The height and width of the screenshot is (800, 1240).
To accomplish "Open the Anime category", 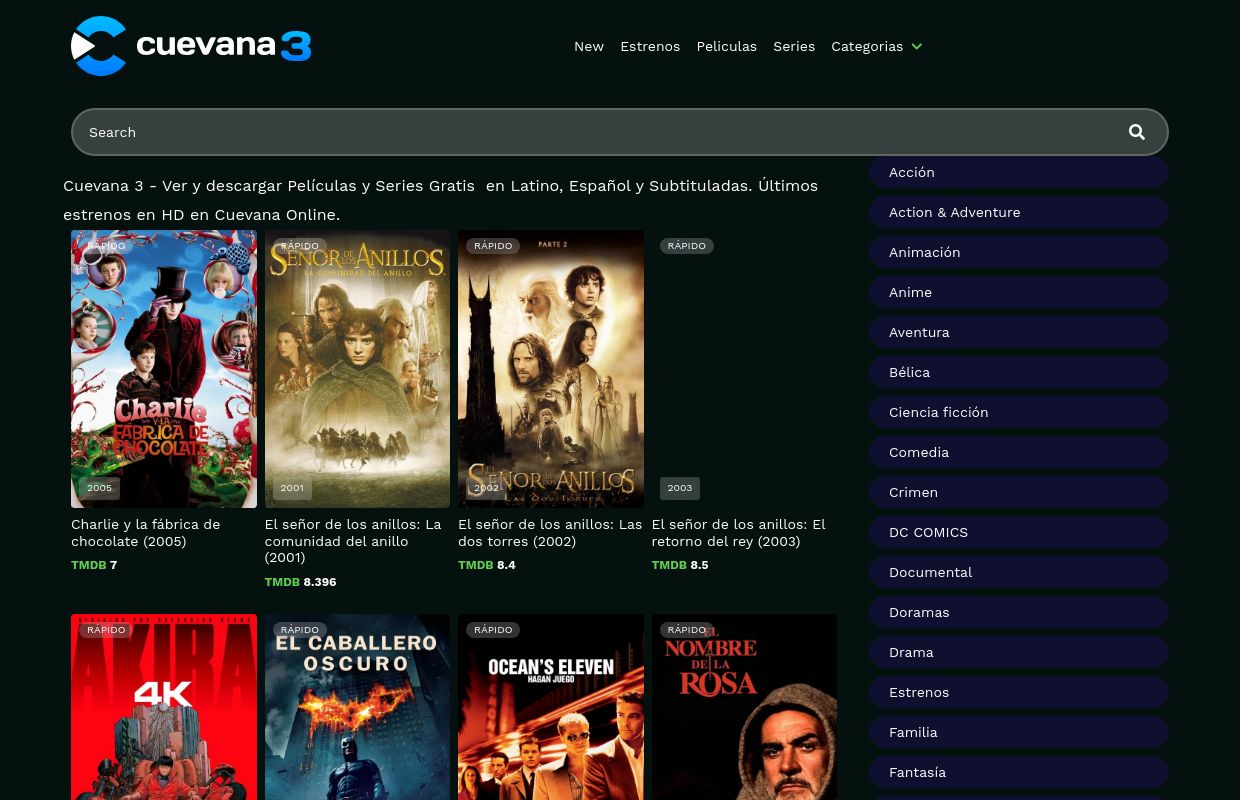I will [x=1018, y=292].
